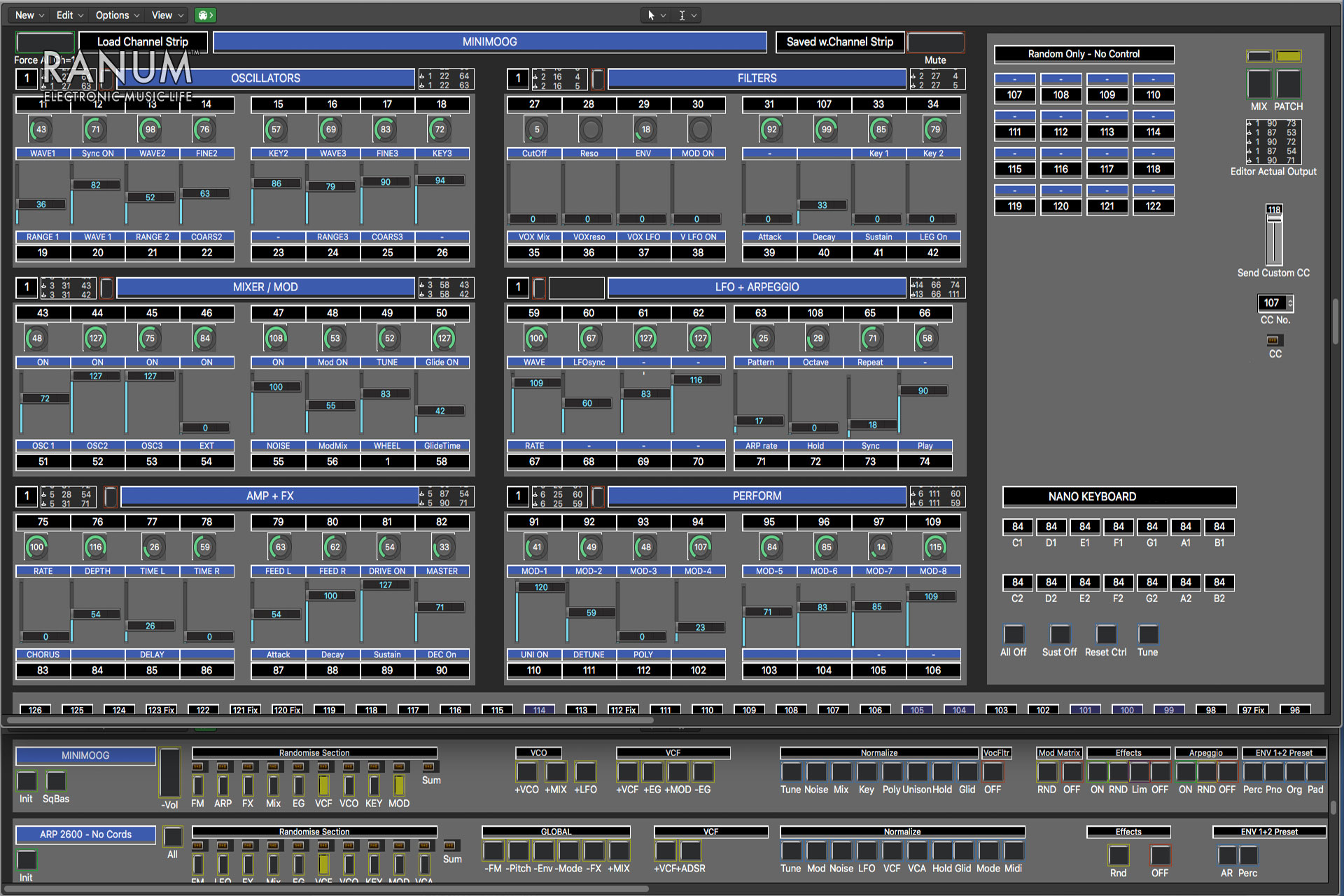Click the CC No. stepper arrows
This screenshot has width=1344, height=896.
[1290, 303]
